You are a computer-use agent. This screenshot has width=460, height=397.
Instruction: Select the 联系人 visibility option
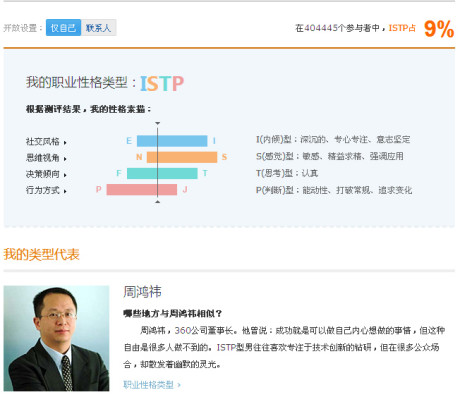click(x=98, y=28)
